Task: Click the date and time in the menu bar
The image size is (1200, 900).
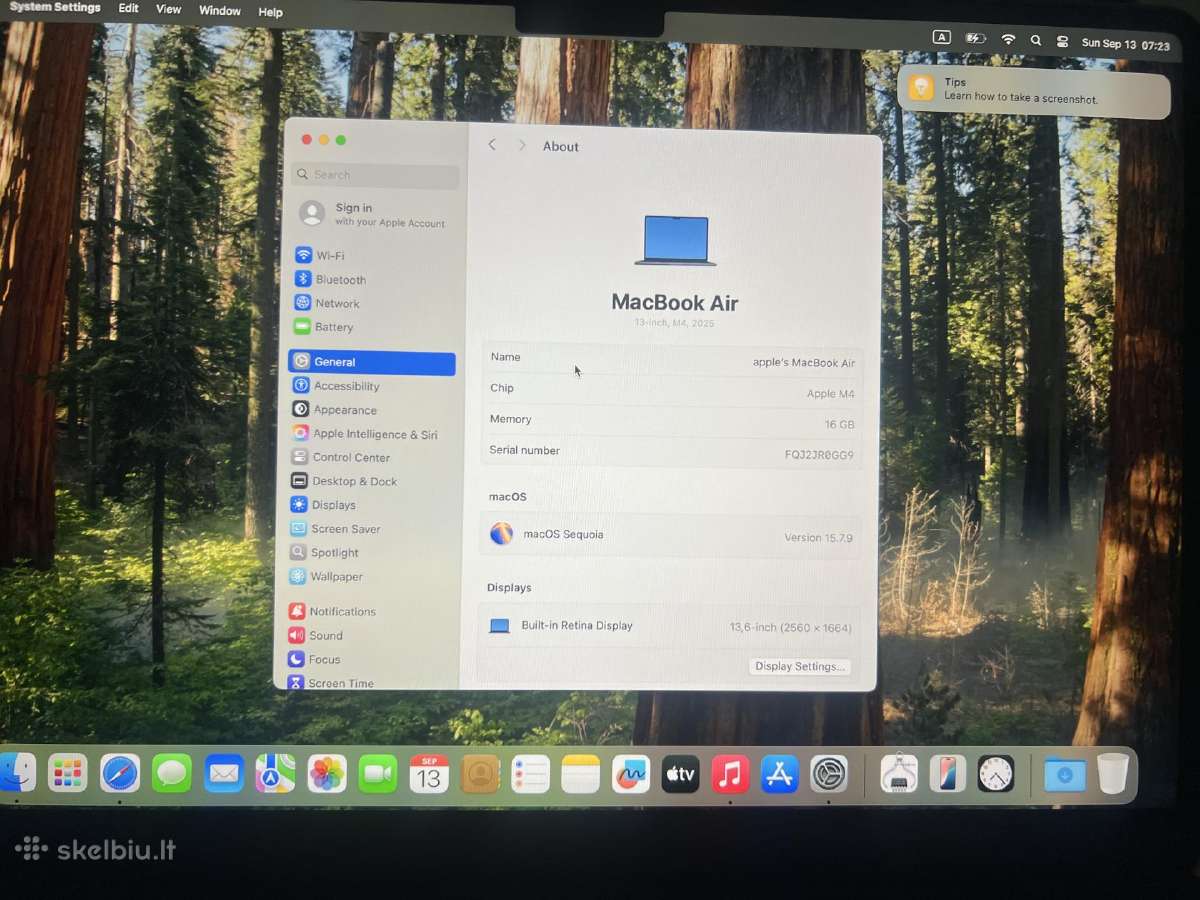Action: click(x=1126, y=44)
